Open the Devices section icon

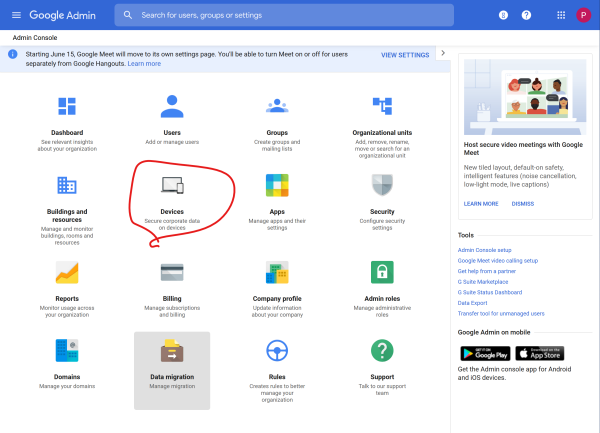click(x=172, y=186)
